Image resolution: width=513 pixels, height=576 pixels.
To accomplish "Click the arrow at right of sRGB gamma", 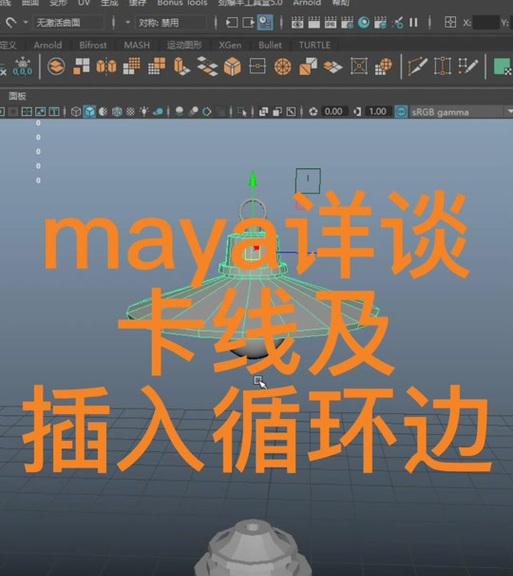I will [510, 112].
